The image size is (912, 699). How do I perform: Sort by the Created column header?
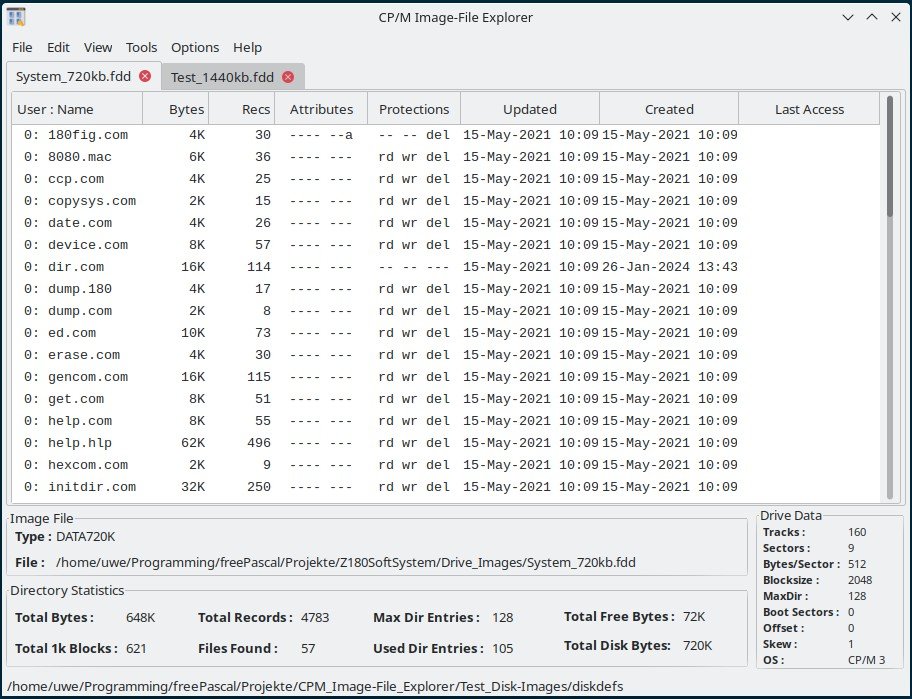[x=669, y=109]
